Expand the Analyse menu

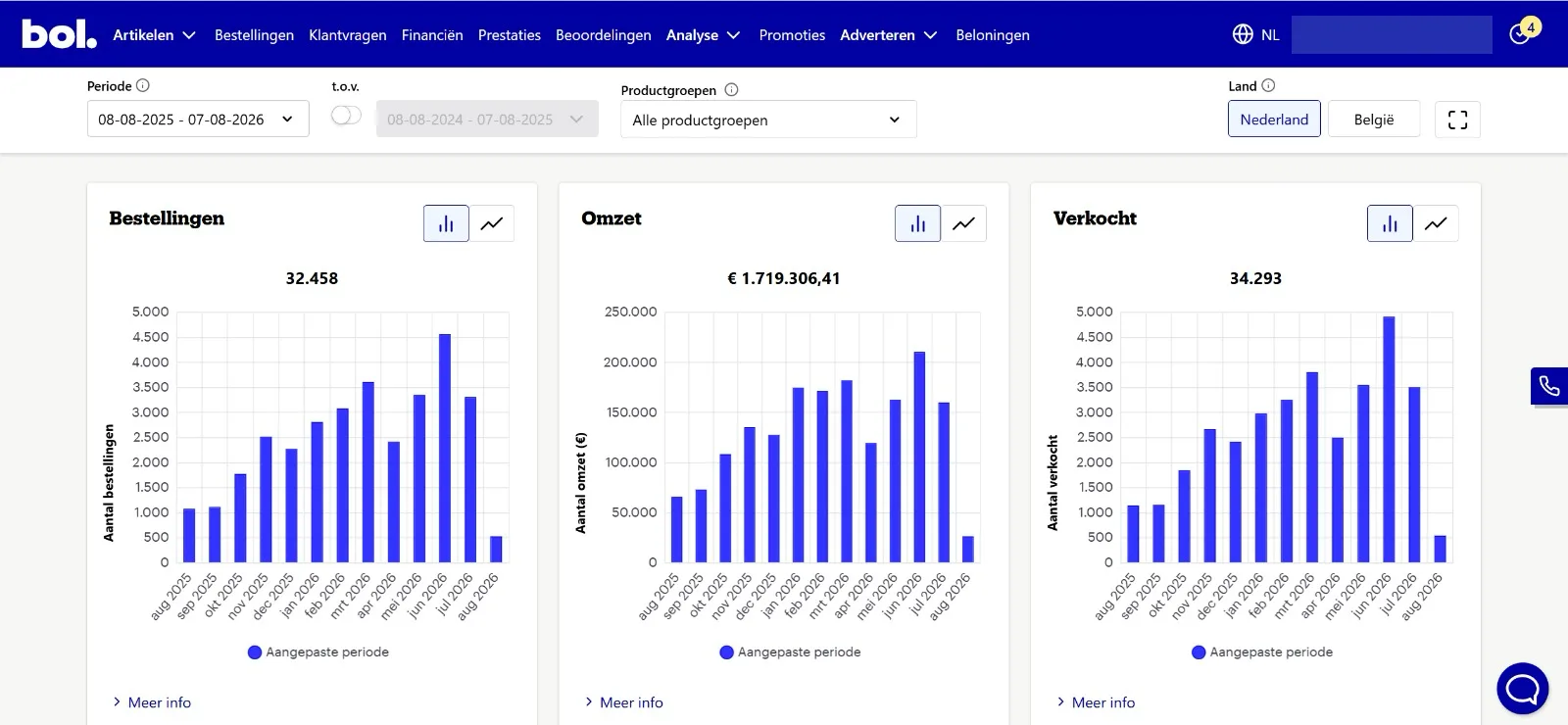(703, 34)
